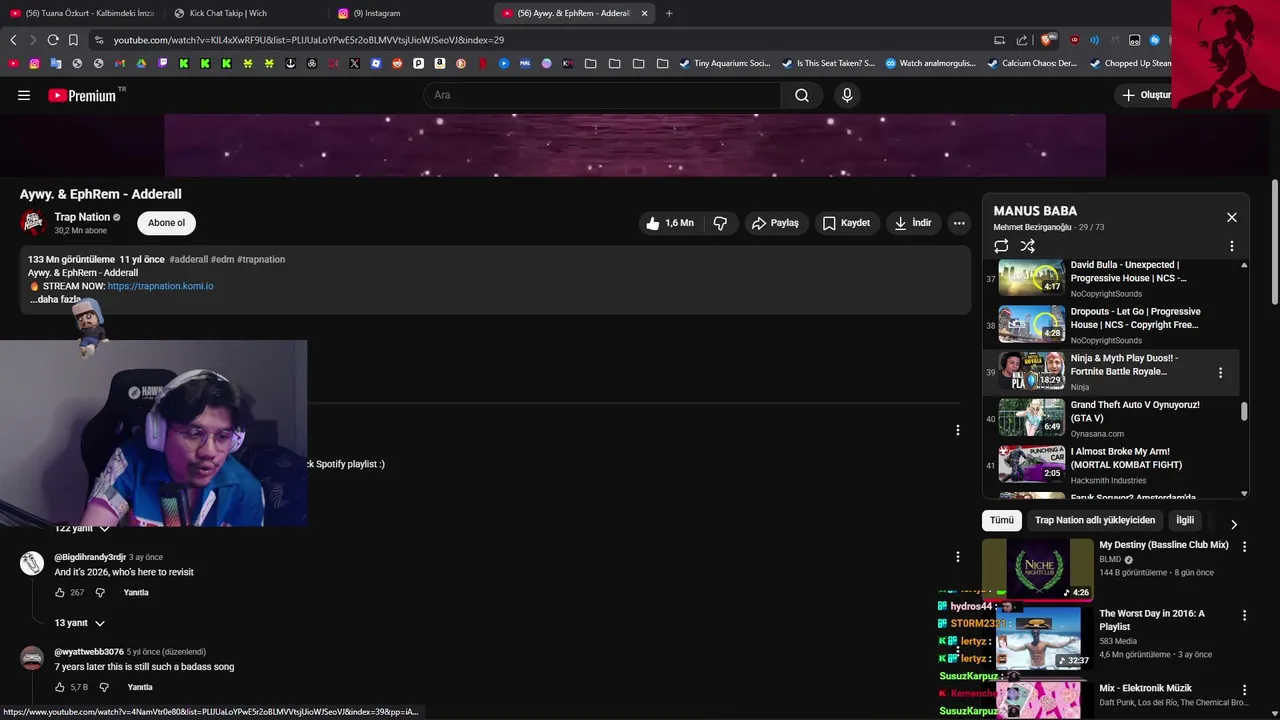1280x720 pixels.
Task: Toggle shuffle for MANUS BABA playlist
Action: click(1027, 246)
